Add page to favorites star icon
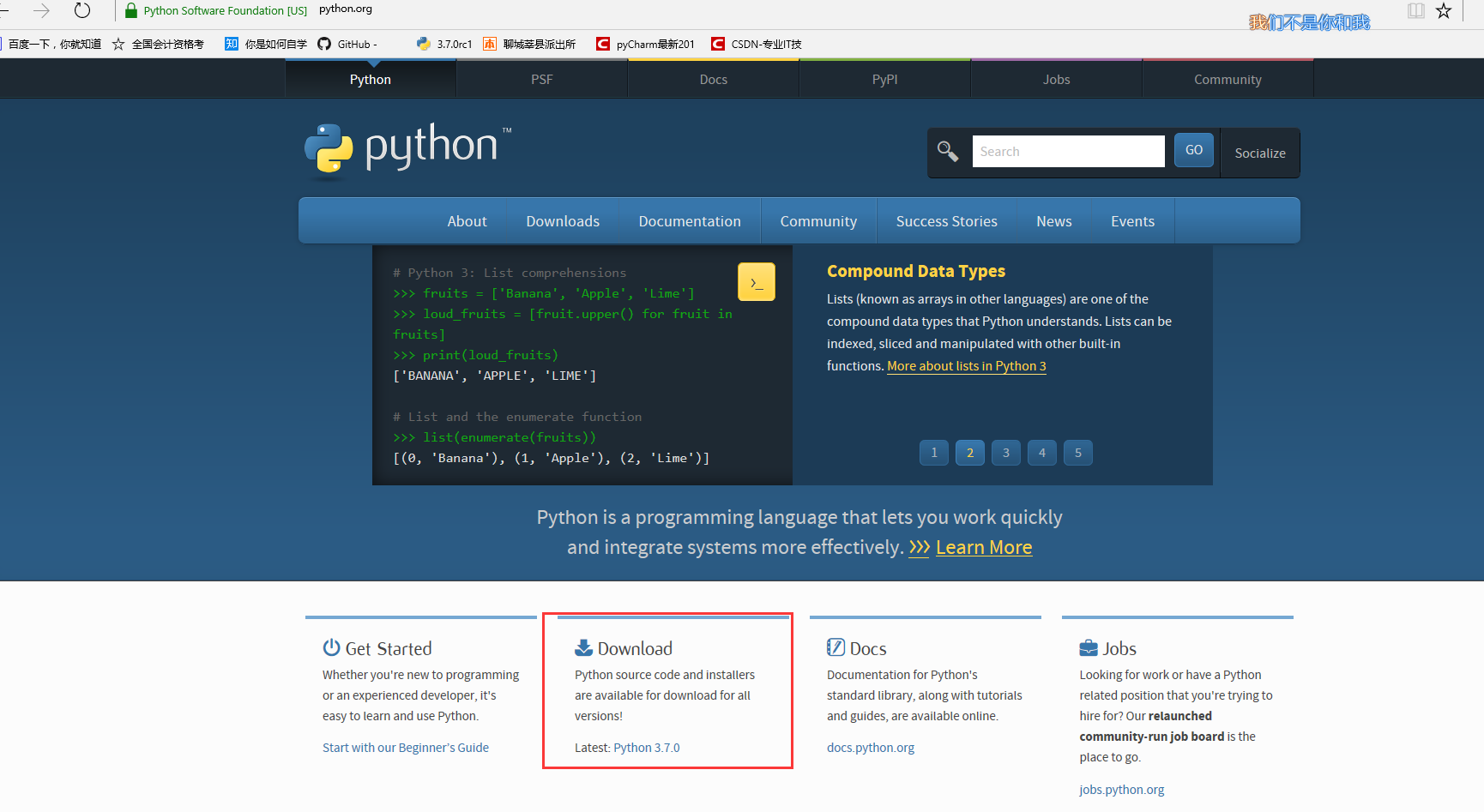This screenshot has width=1484, height=812. point(1444,10)
